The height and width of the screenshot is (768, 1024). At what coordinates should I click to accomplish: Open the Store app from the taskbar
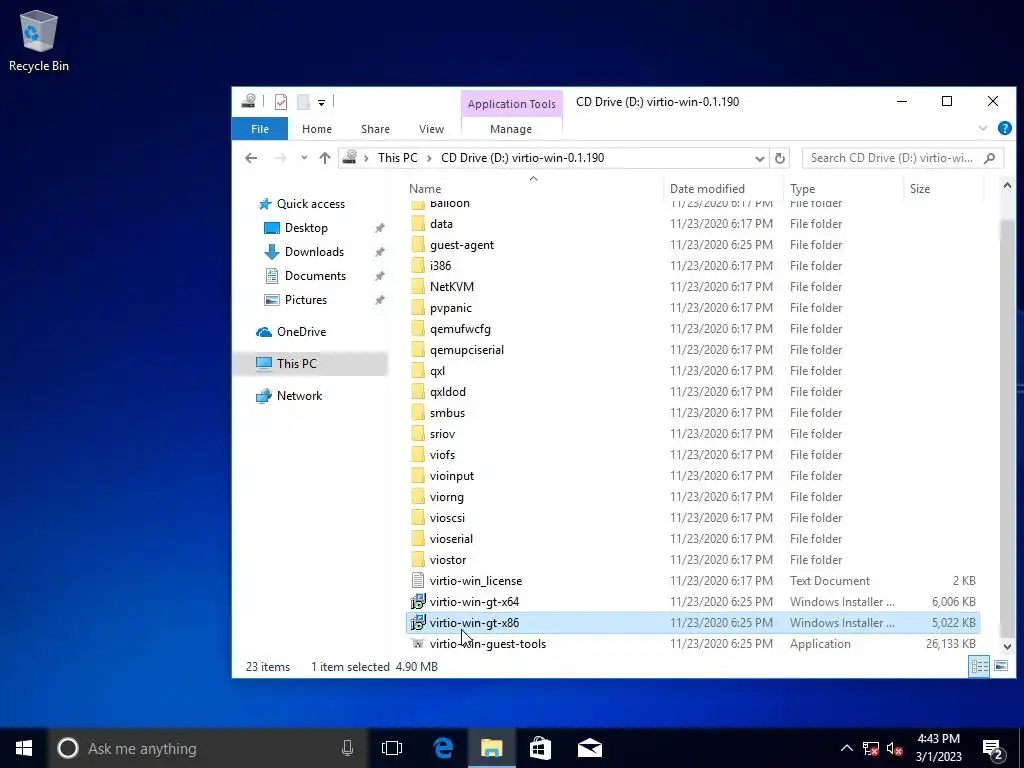540,748
